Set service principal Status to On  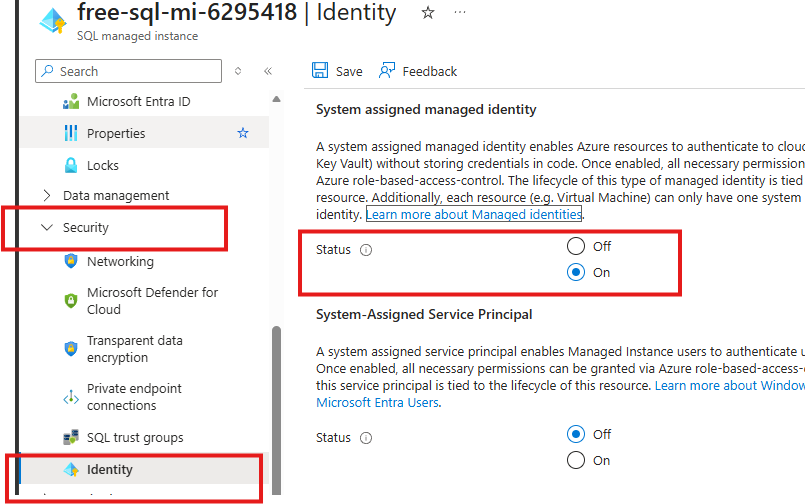click(x=576, y=460)
